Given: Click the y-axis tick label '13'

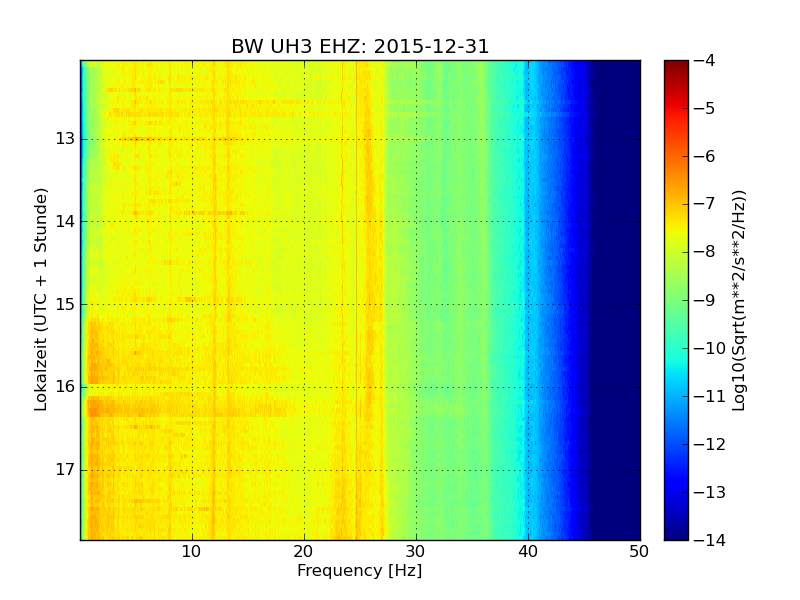Looking at the screenshot, I should pos(65,139).
